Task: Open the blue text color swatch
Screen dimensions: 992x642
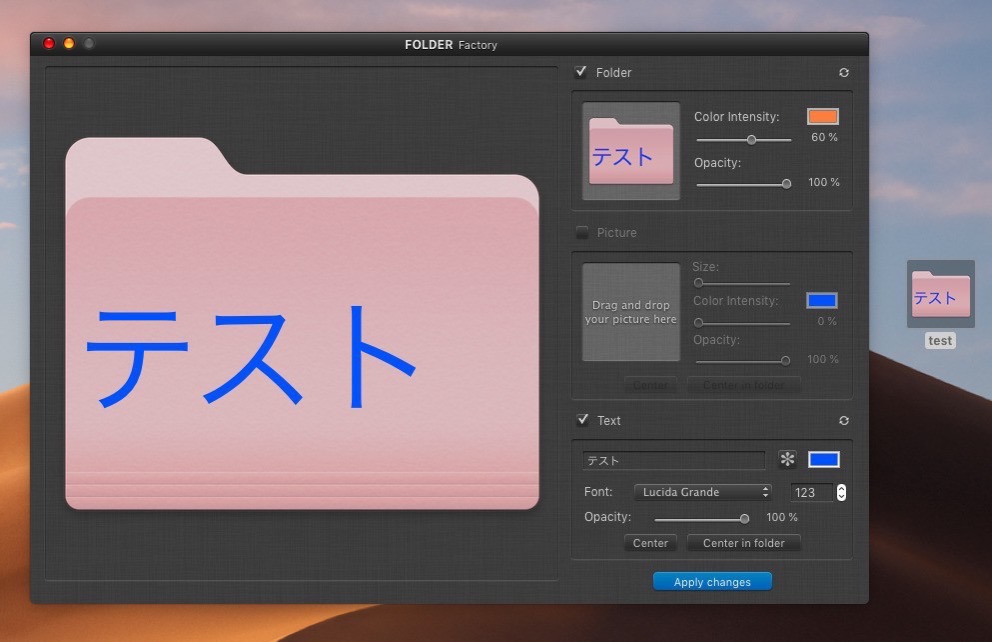Action: [823, 460]
